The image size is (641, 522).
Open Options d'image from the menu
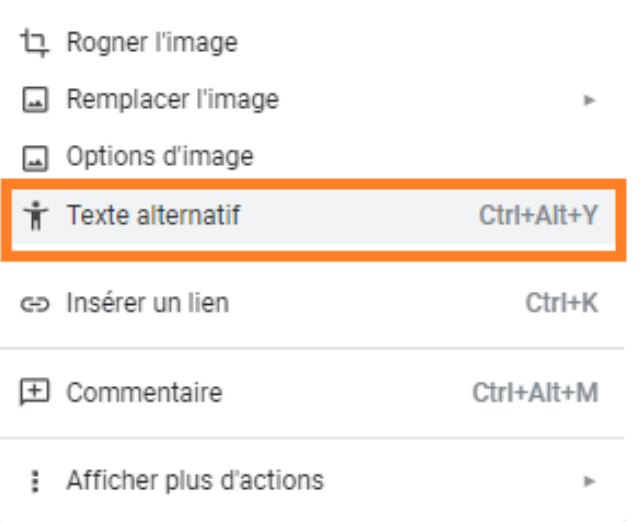[160, 157]
